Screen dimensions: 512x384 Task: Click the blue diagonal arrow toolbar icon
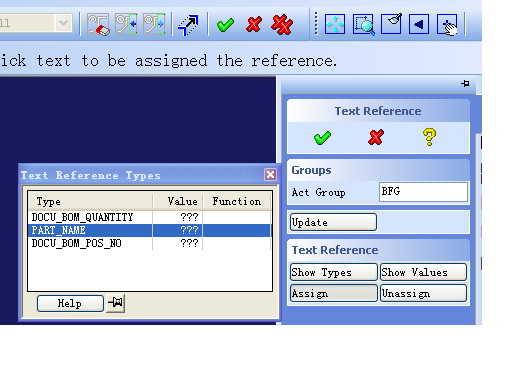click(x=188, y=24)
